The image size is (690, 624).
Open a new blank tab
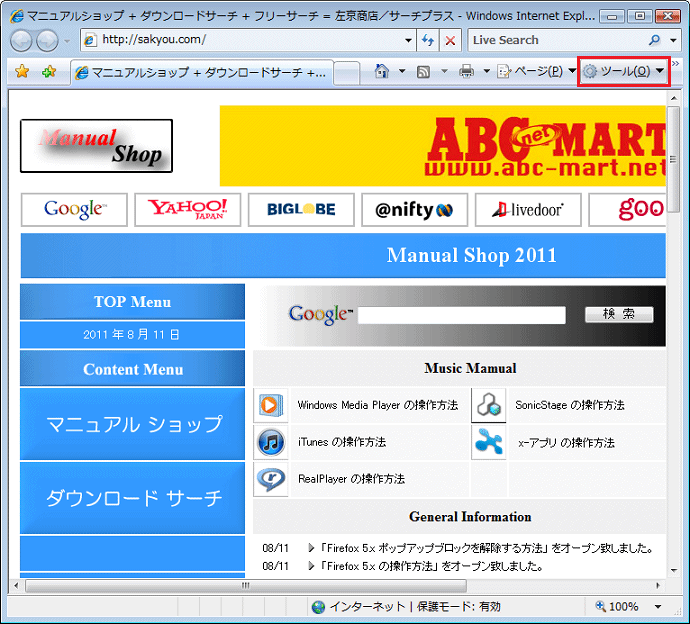coord(347,73)
